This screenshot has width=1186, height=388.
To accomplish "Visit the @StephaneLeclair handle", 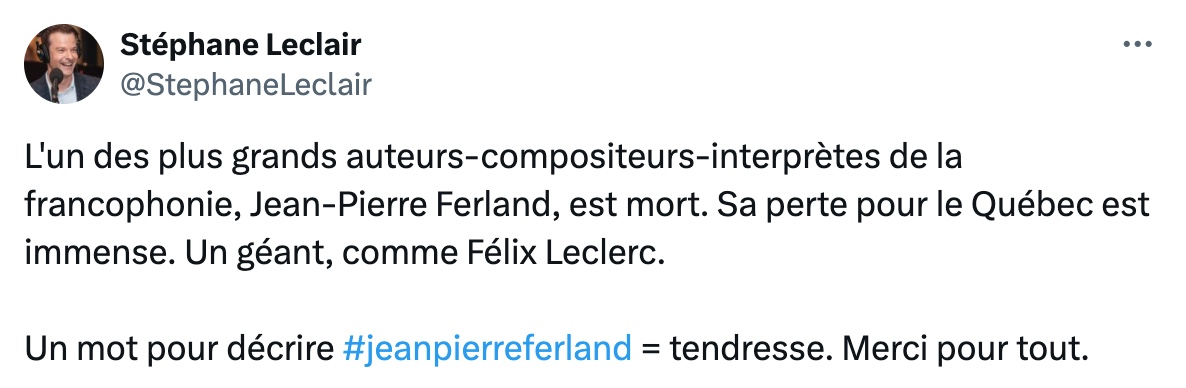I will click(x=245, y=85).
